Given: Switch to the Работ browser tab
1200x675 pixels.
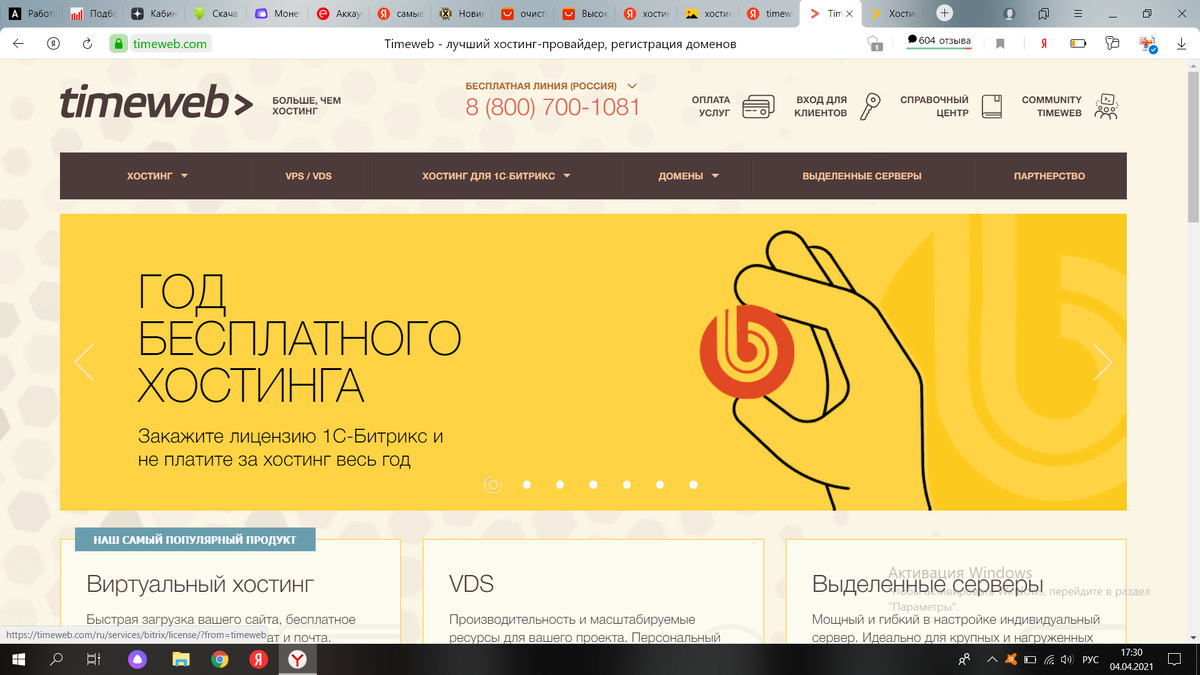Looking at the screenshot, I should [30, 14].
